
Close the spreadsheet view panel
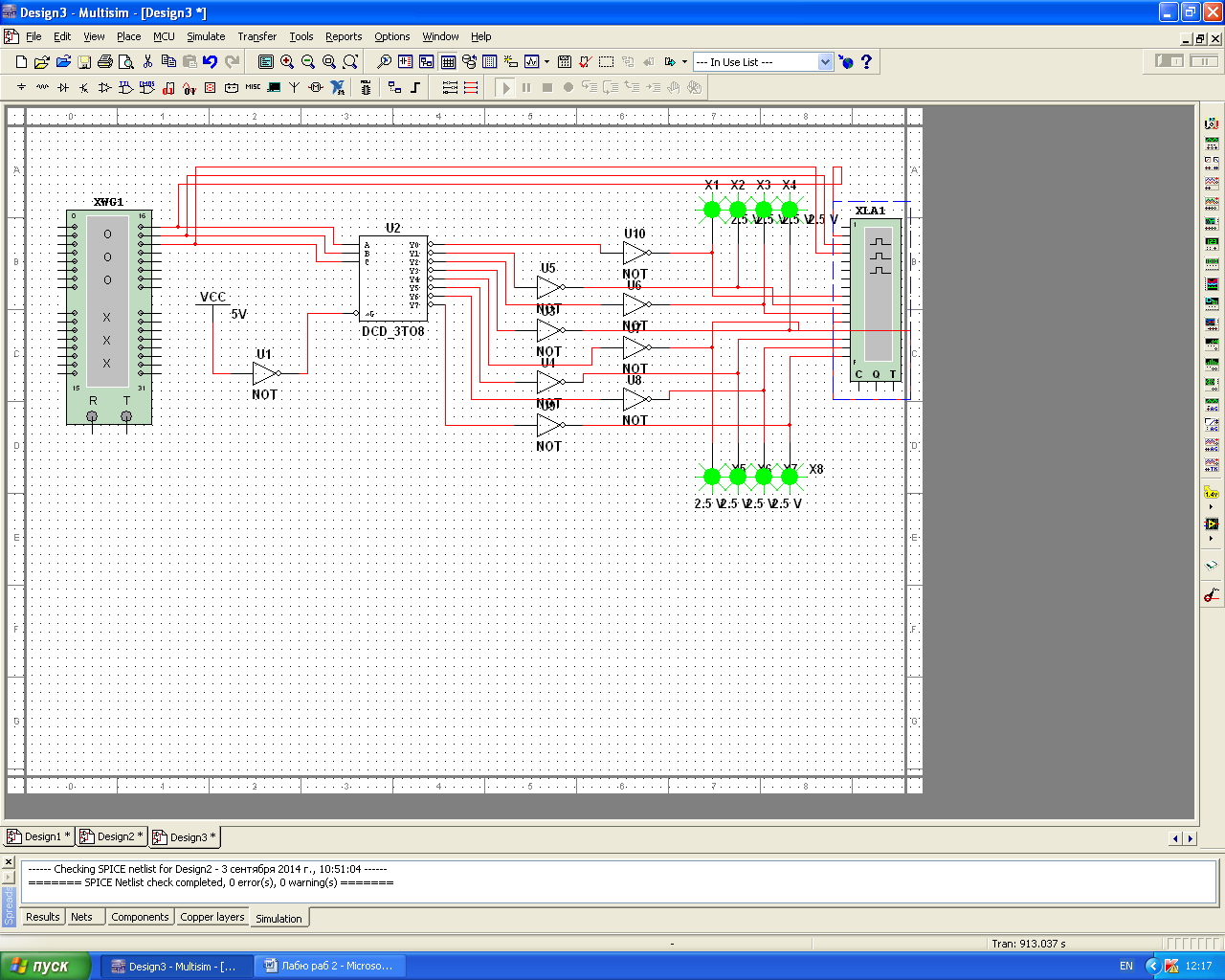(9, 862)
